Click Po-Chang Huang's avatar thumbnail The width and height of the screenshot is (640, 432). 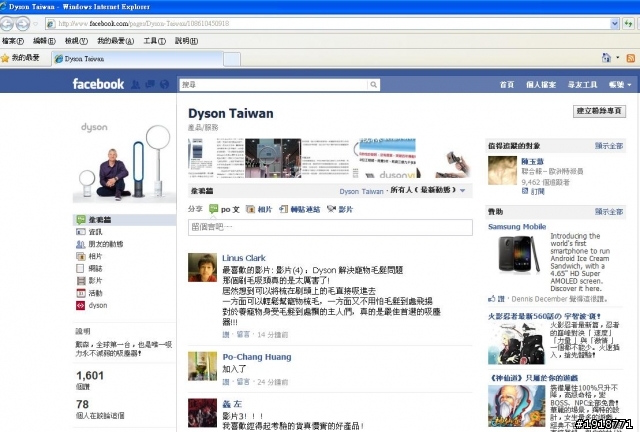click(x=202, y=366)
